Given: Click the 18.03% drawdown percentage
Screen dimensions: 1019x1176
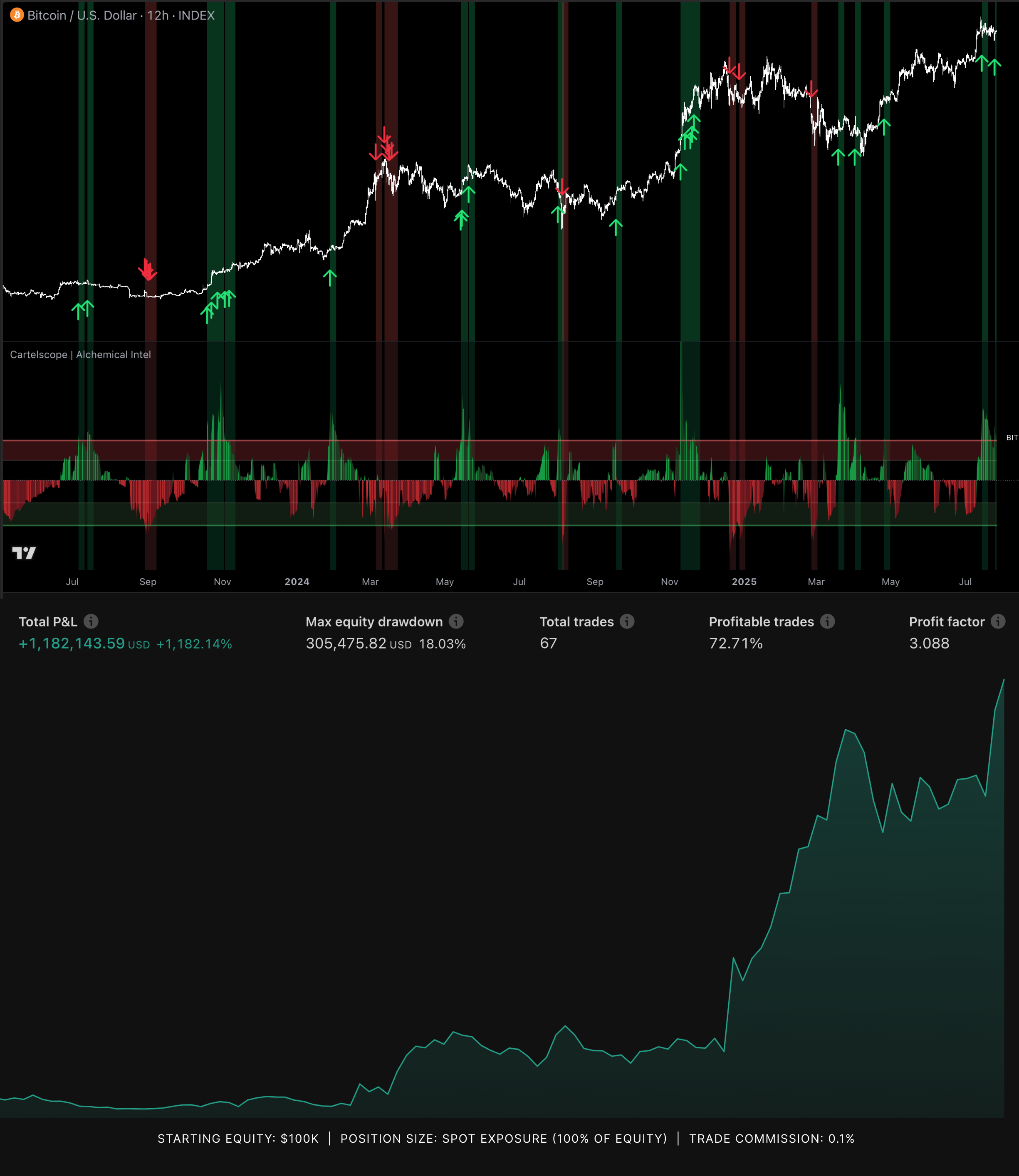Looking at the screenshot, I should click(443, 644).
